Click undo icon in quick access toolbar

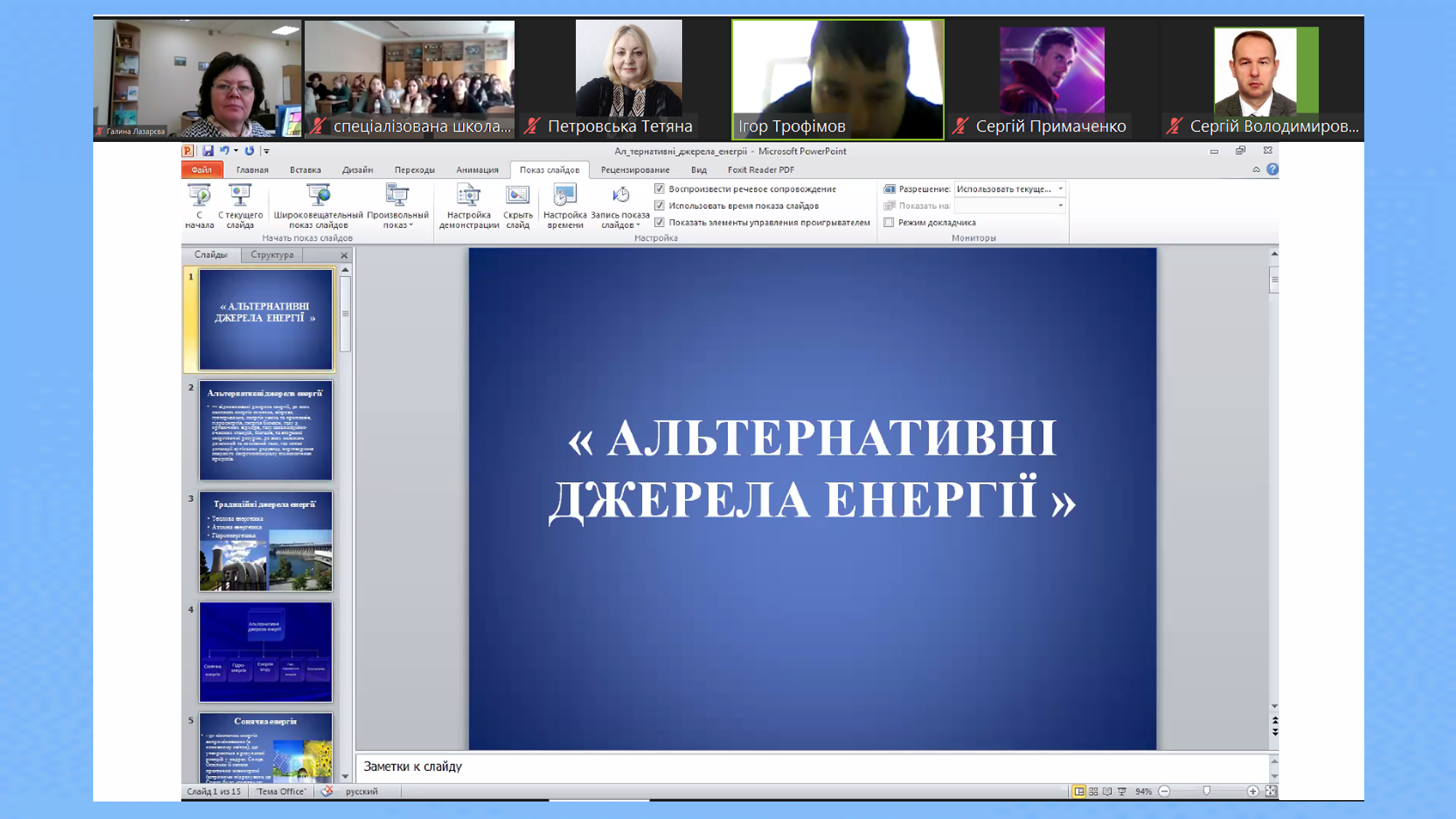pos(224,151)
